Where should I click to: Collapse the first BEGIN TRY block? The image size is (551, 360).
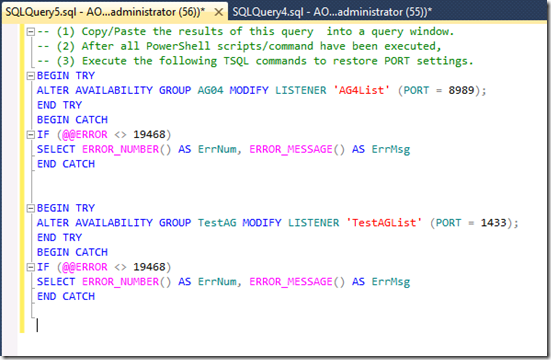31,76
